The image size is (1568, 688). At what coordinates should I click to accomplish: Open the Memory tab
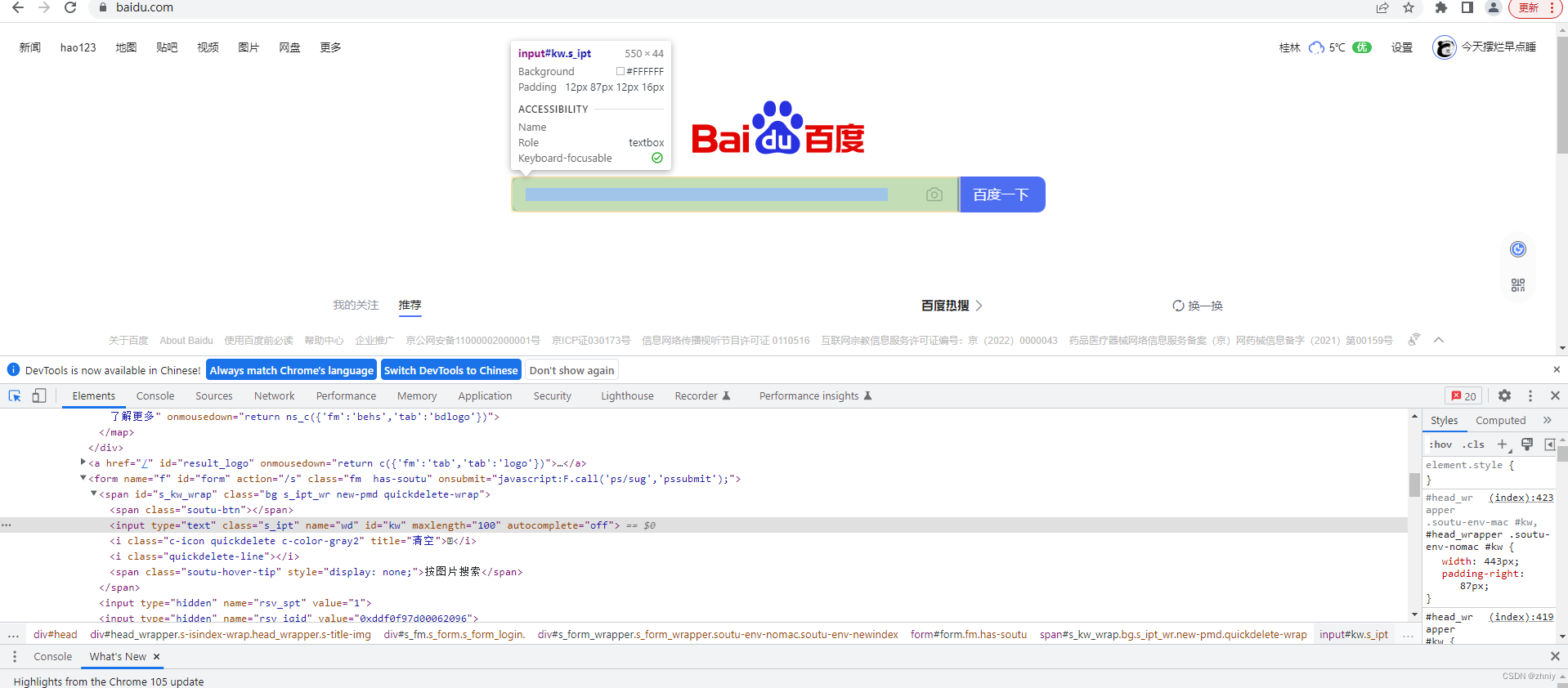417,395
